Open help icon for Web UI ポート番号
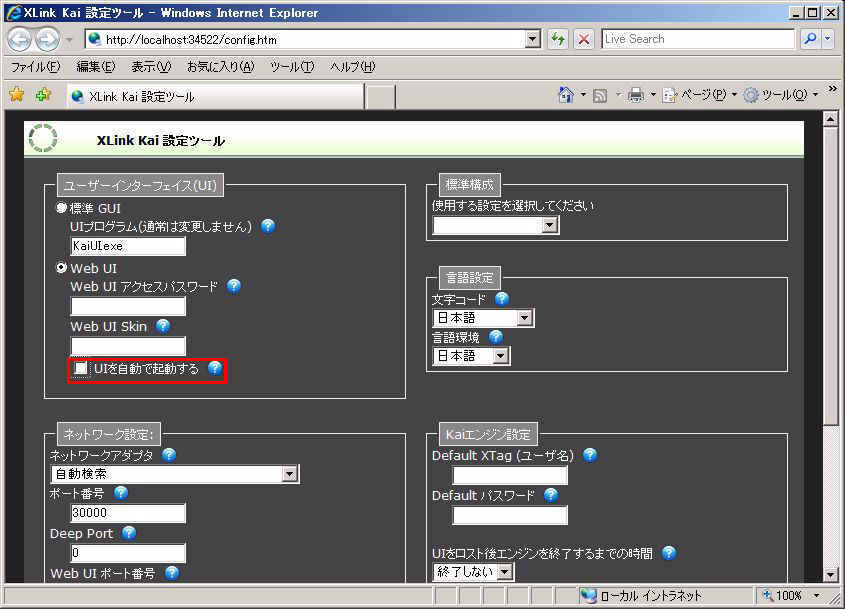The image size is (845, 609). click(x=172, y=573)
